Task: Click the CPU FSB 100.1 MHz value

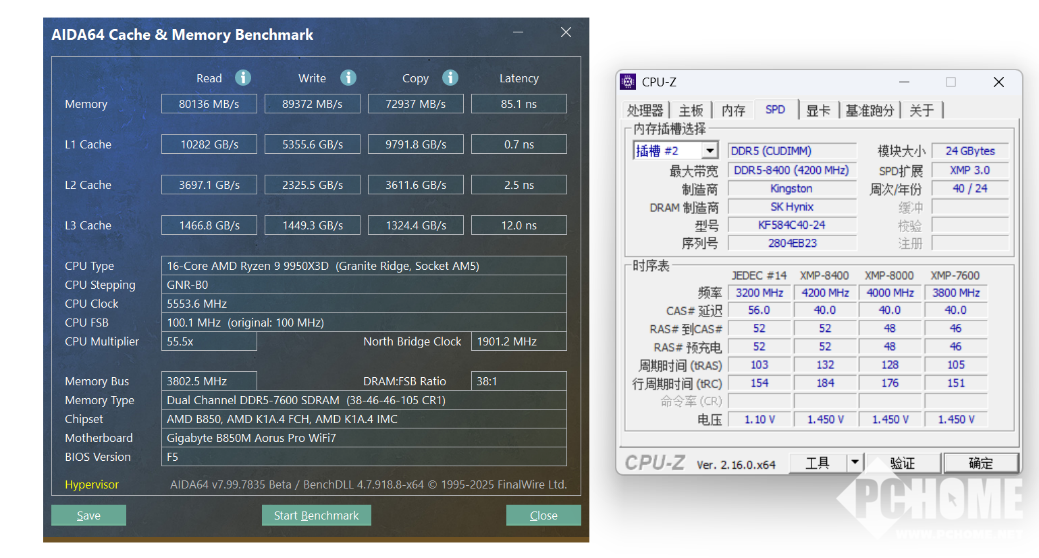Action: pos(364,323)
